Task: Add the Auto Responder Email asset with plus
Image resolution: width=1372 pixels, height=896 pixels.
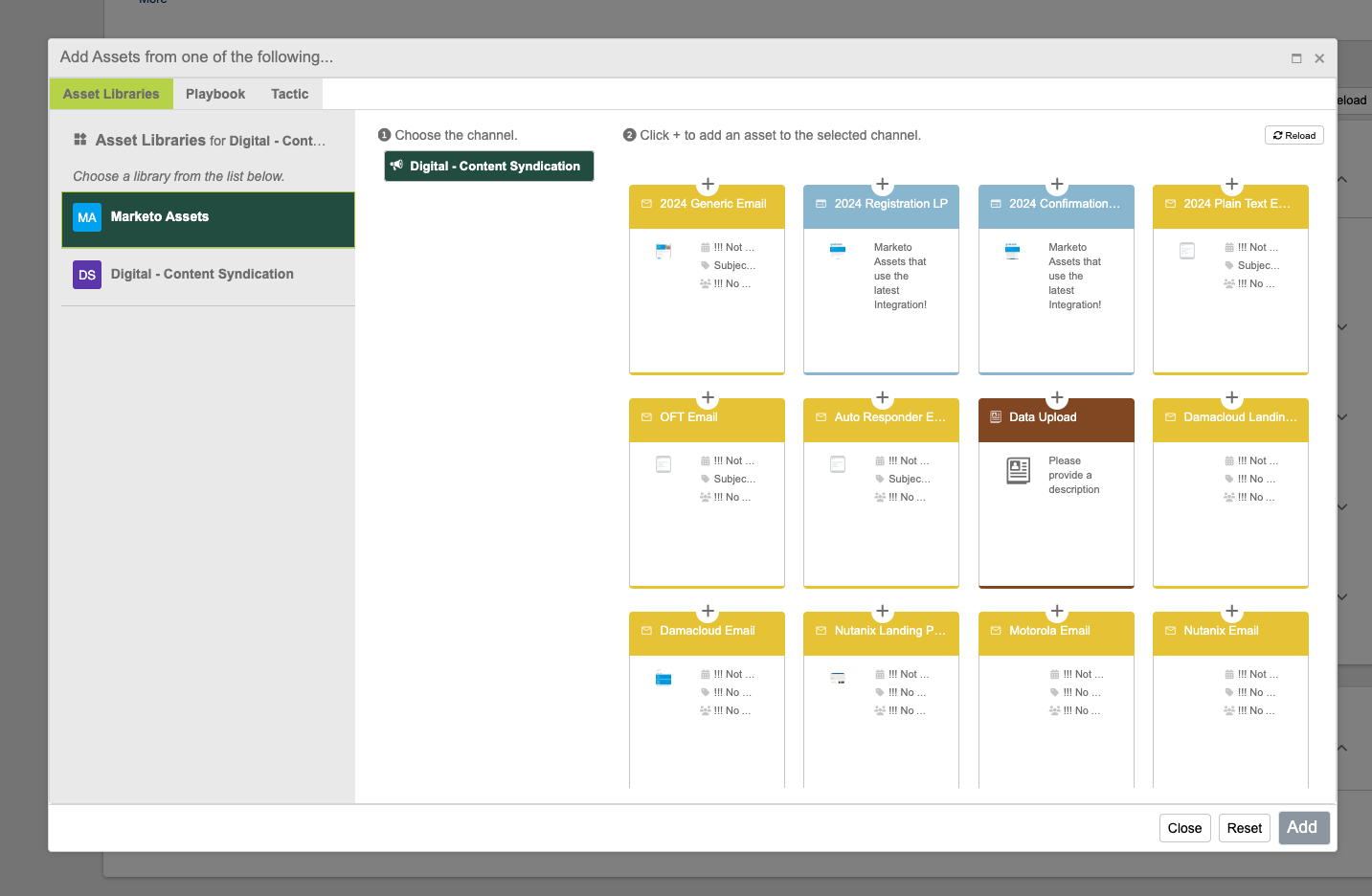Action: 883,397
